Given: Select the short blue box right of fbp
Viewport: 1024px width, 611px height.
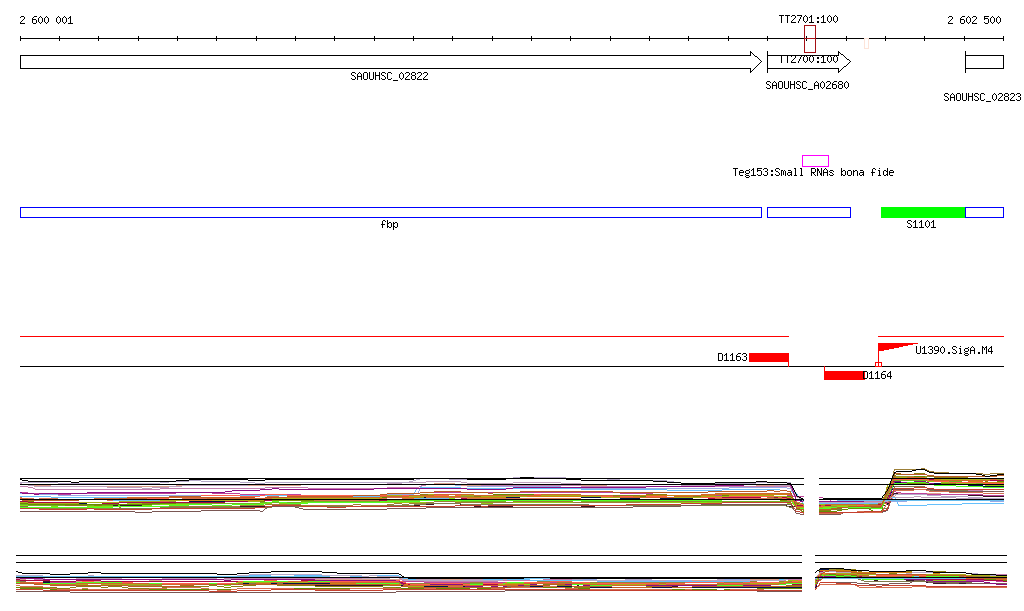Looking at the screenshot, I should pyautogui.click(x=808, y=212).
